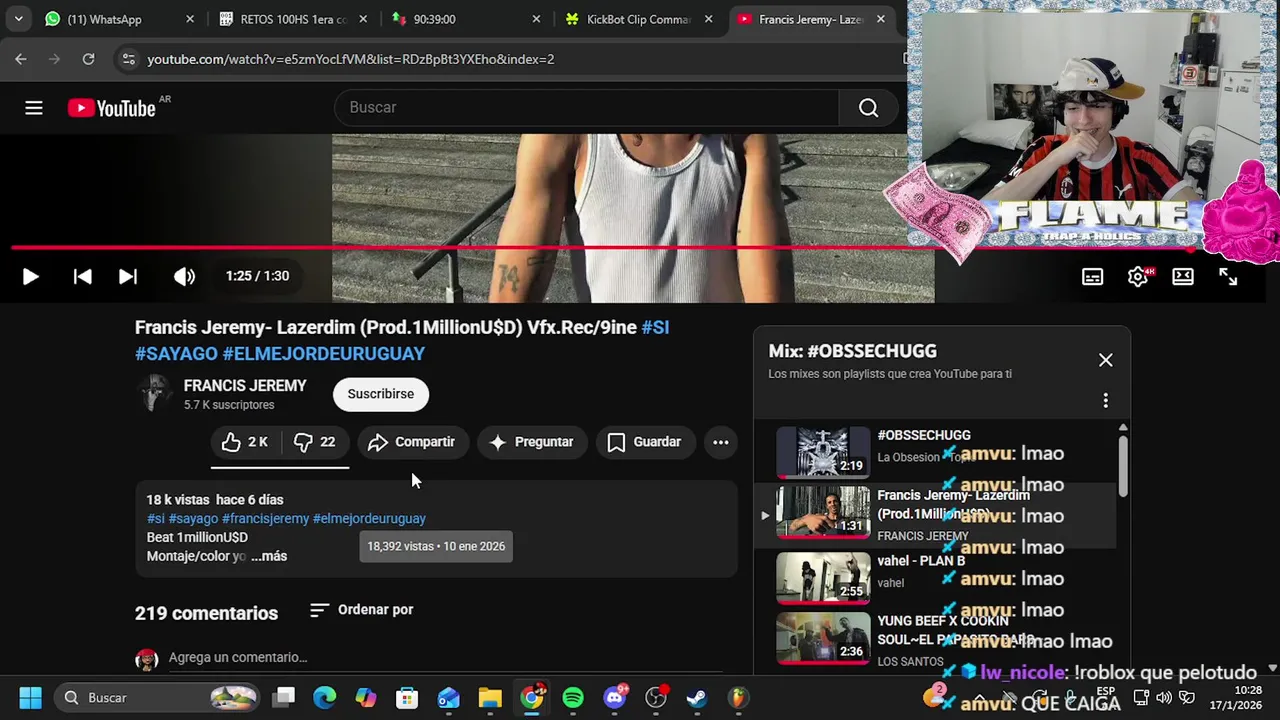Viewport: 1280px width, 720px height.
Task: Go back with the browser back arrow
Action: pyautogui.click(x=21, y=59)
